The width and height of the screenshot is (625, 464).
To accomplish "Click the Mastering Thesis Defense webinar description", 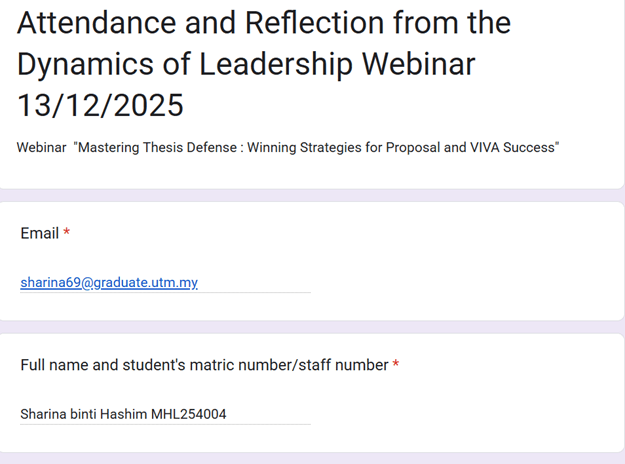I will (x=288, y=148).
